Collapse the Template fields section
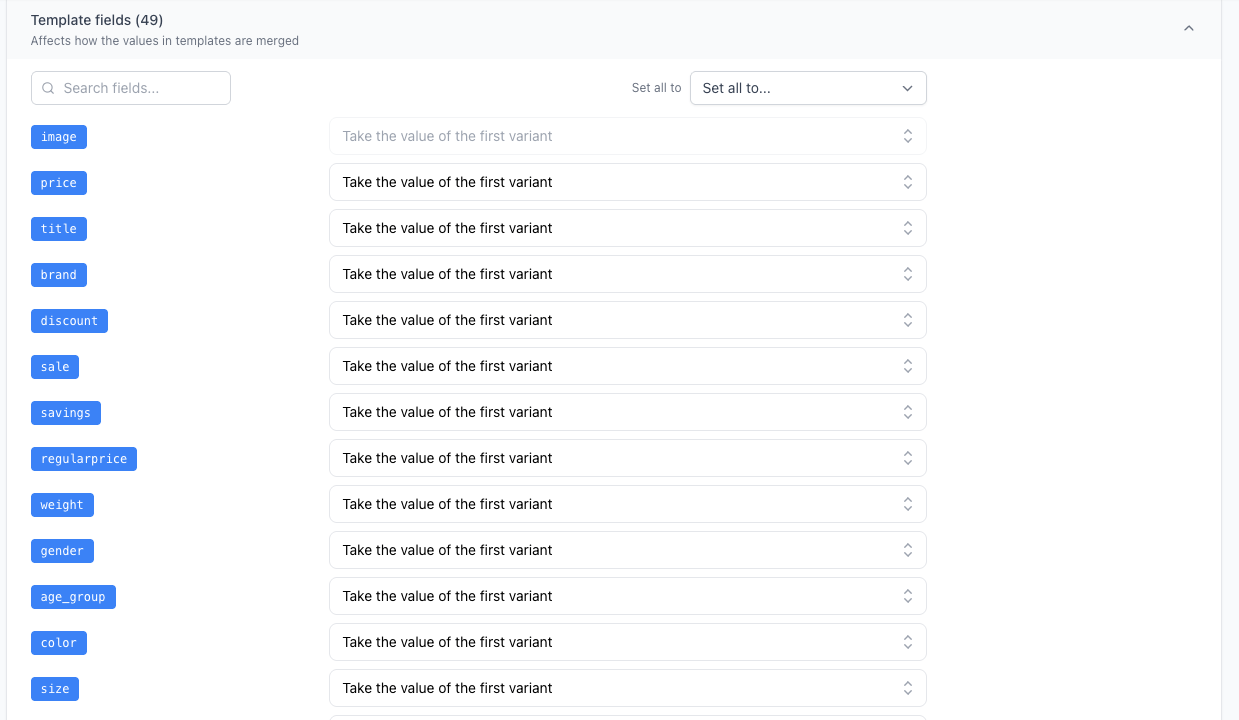The height and width of the screenshot is (720, 1239). click(1188, 28)
